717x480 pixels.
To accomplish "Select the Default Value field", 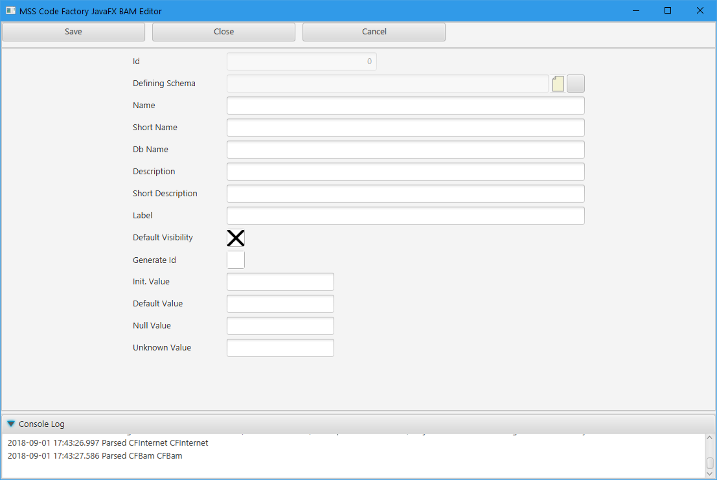I will 280,304.
